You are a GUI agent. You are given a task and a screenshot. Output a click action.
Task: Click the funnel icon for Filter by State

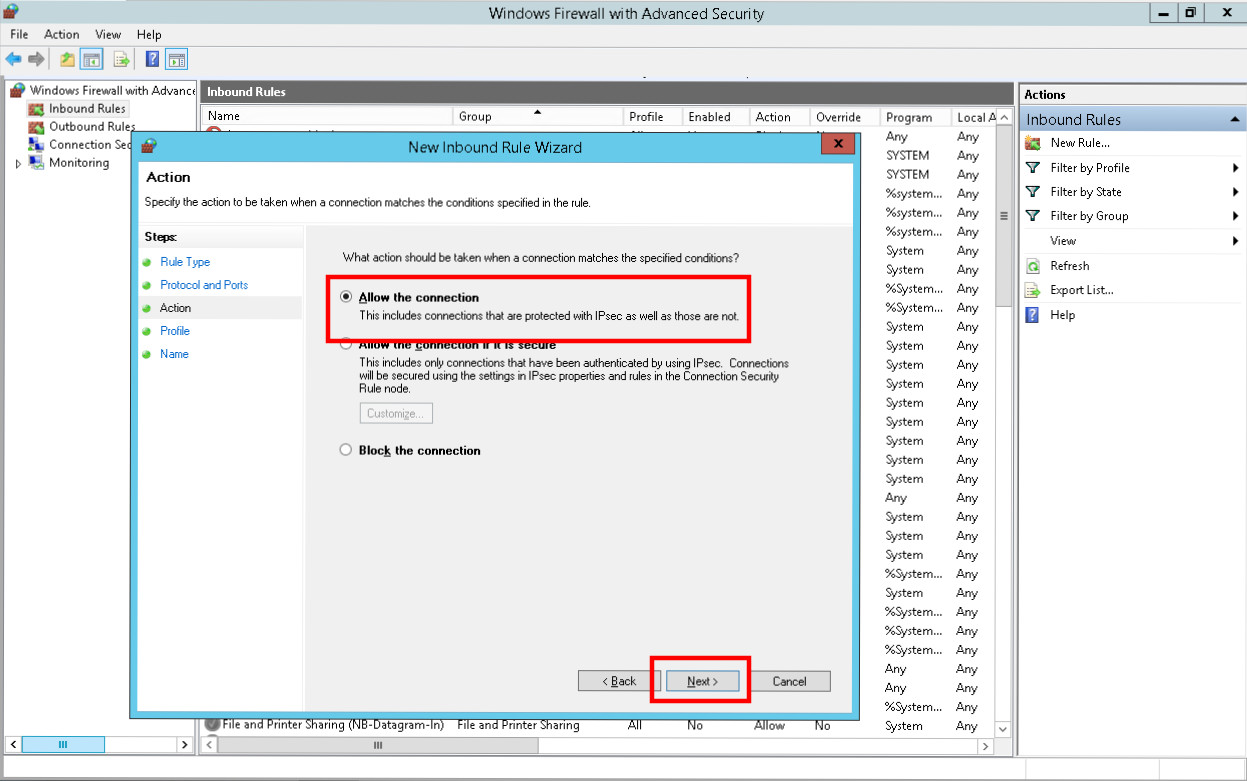point(1033,192)
